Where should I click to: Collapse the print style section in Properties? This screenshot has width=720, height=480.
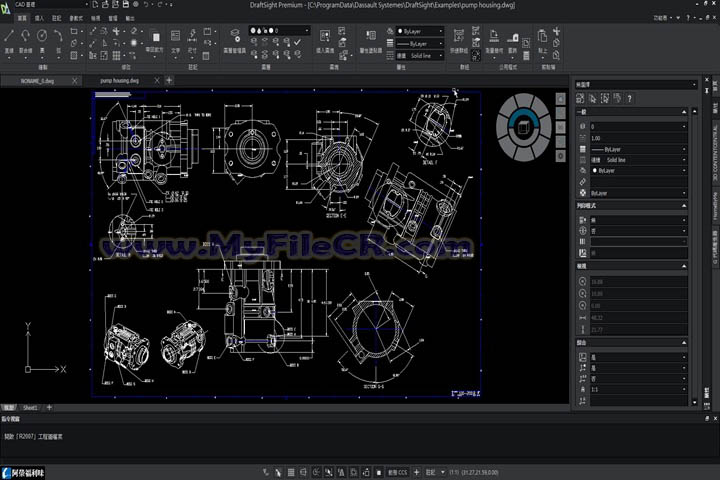684,206
